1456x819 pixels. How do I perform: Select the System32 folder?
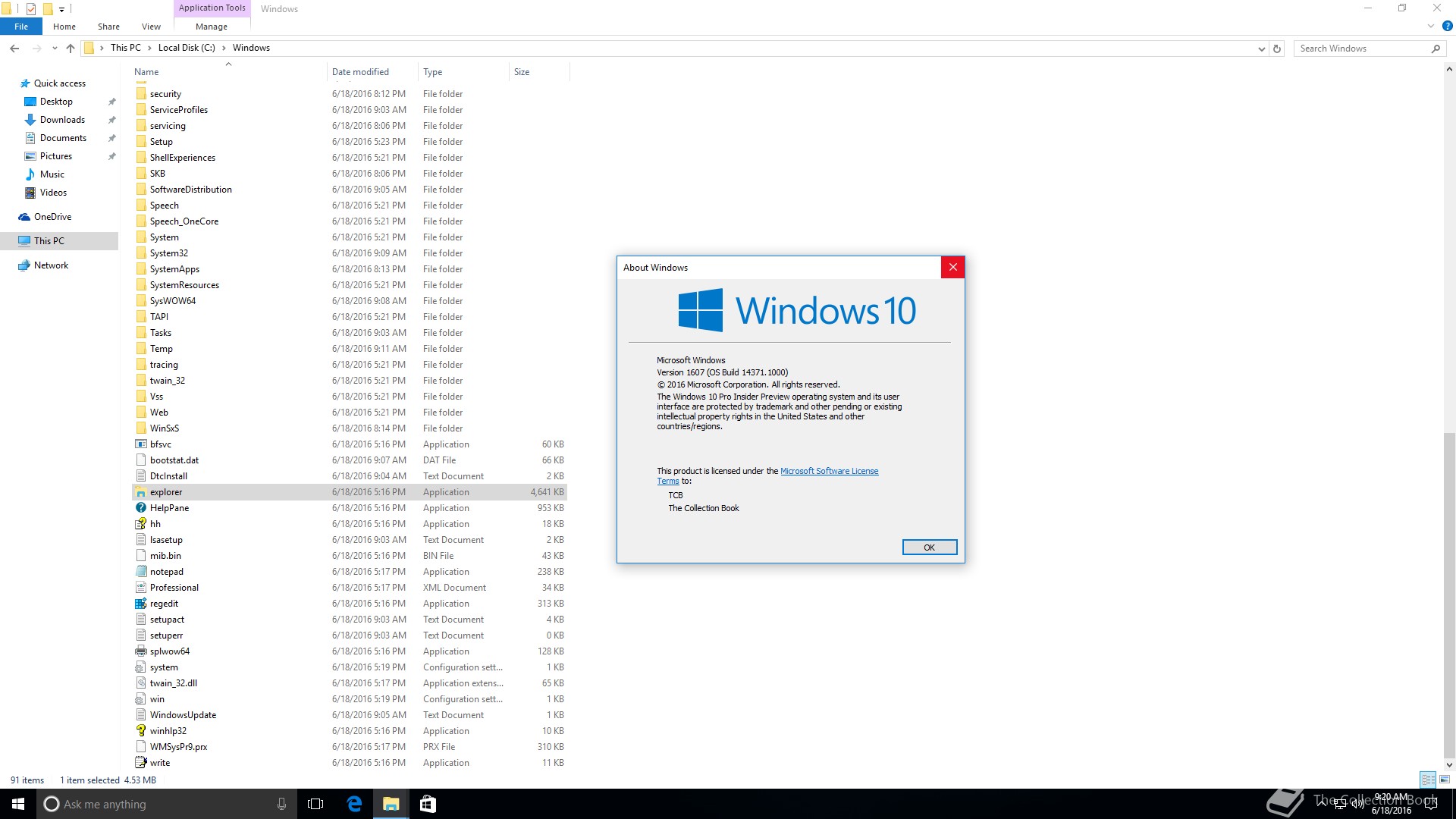tap(169, 253)
